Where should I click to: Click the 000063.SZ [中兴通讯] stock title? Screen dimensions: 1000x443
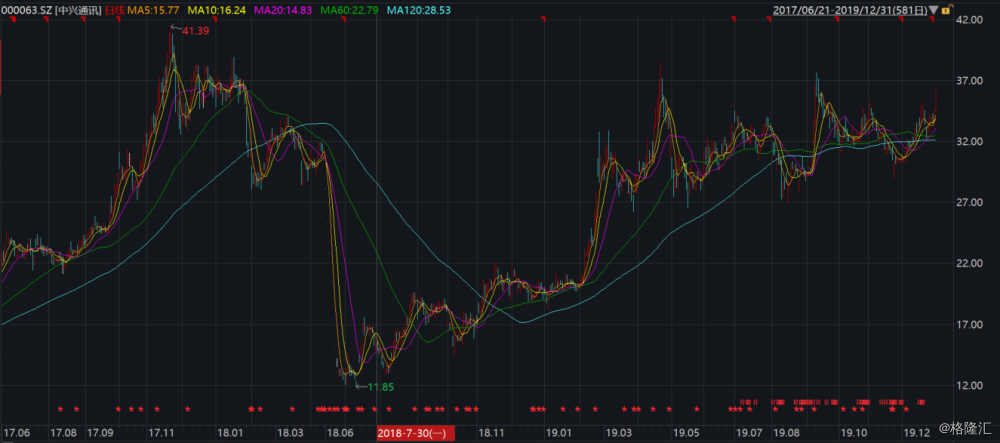tap(50, 11)
